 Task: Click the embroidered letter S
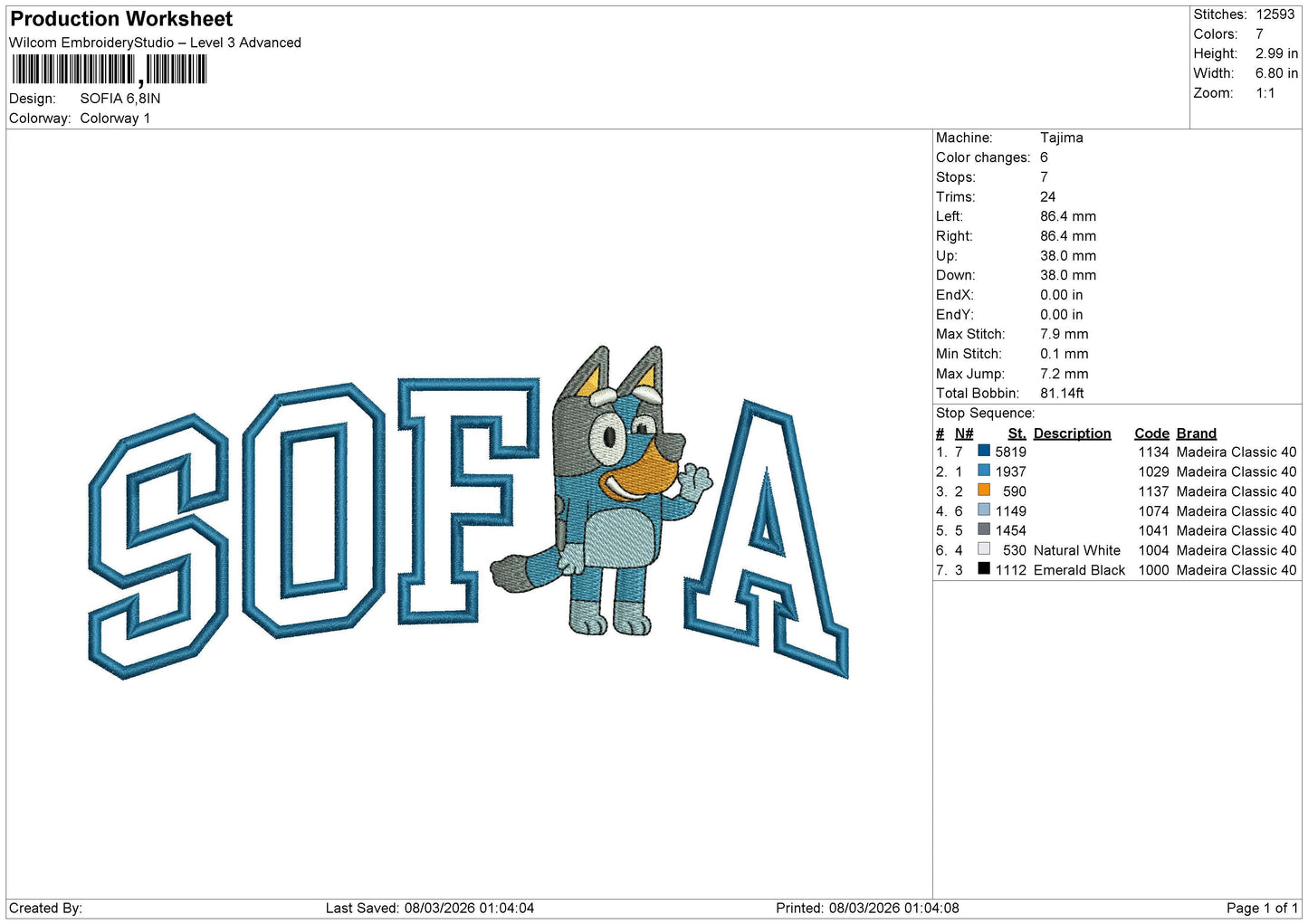click(x=159, y=547)
